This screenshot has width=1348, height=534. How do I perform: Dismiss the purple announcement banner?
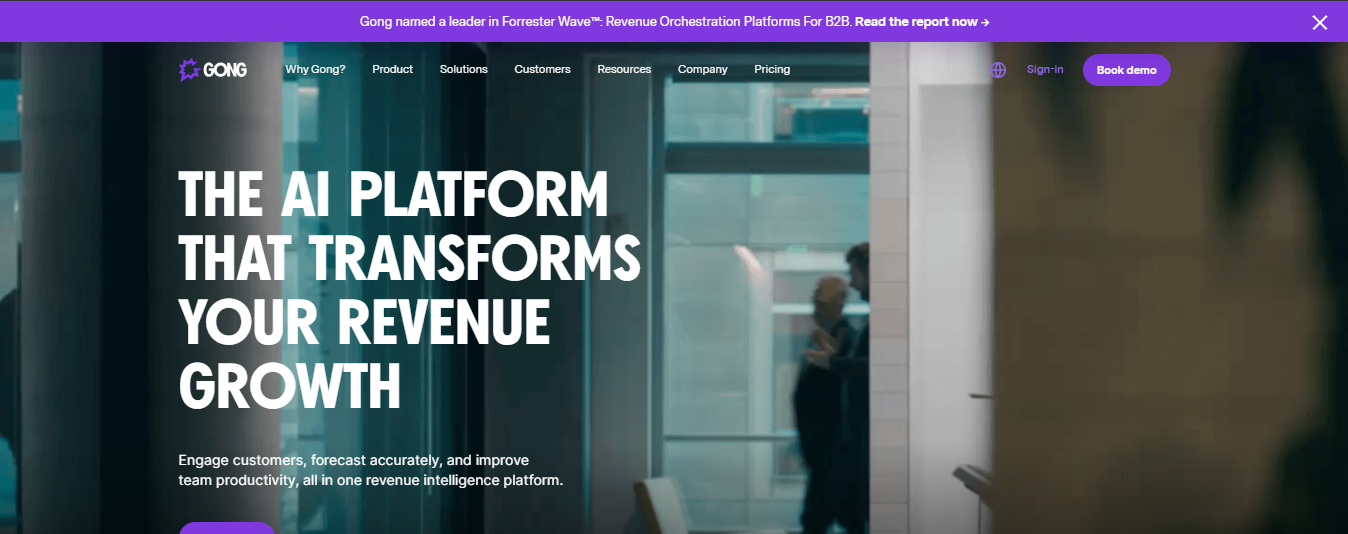click(1319, 22)
